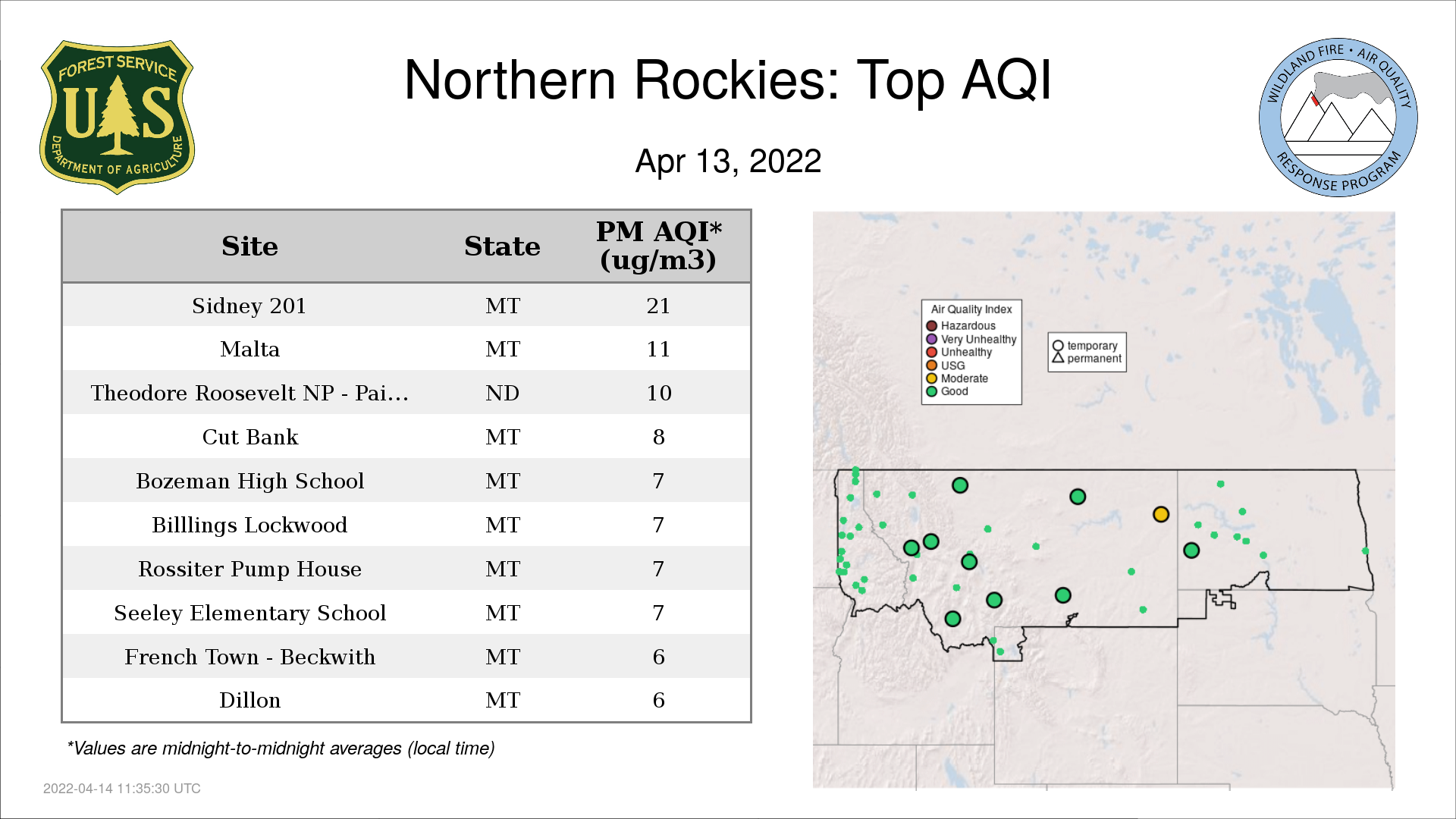Screen dimensions: 1456x819
Task: Click the temporary circle symbol in legend
Action: click(x=1058, y=346)
